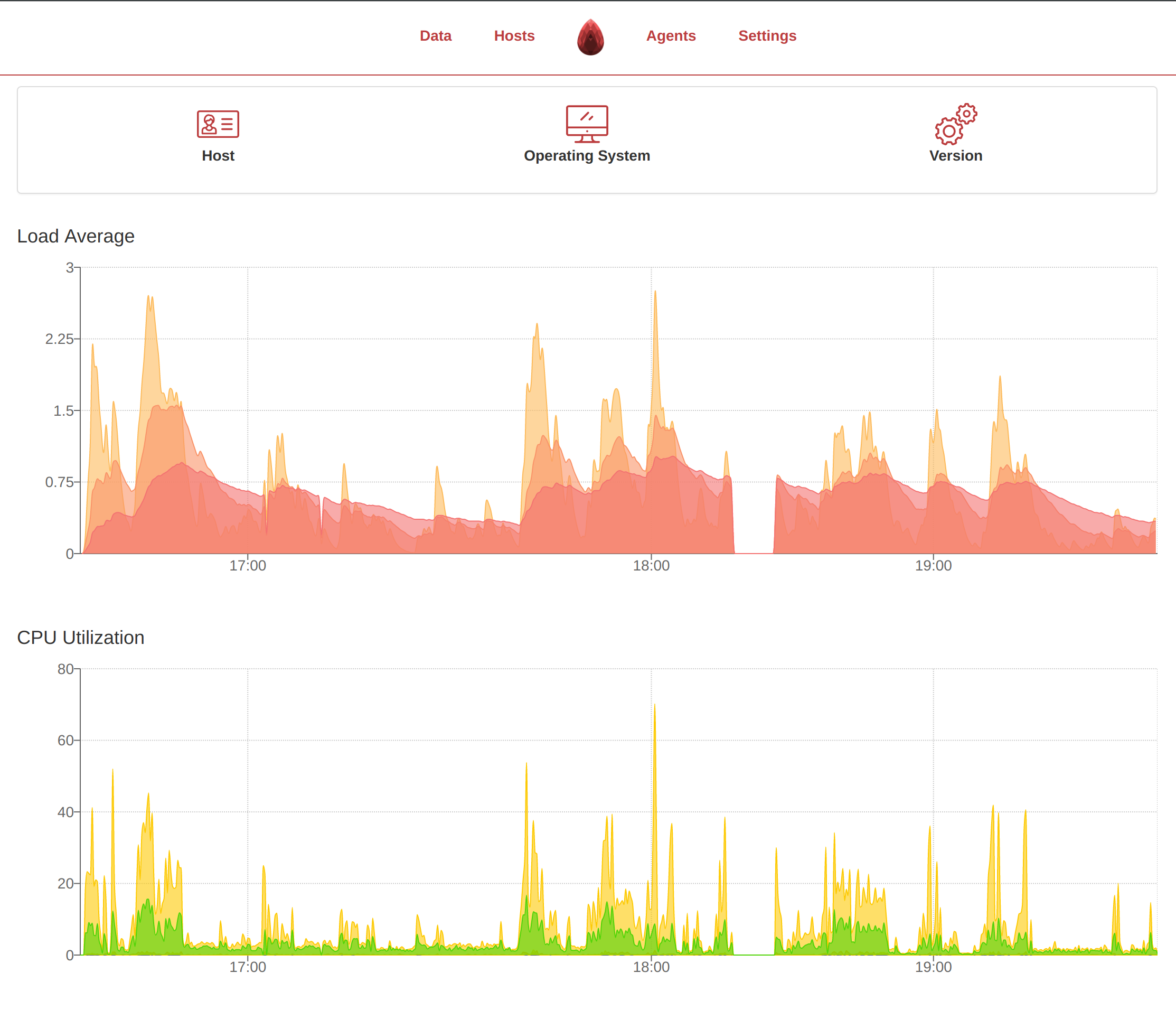Viewport: 1176px width, 1029px height.
Task: Click the 19:00 label on CPU chart
Action: 933,967
